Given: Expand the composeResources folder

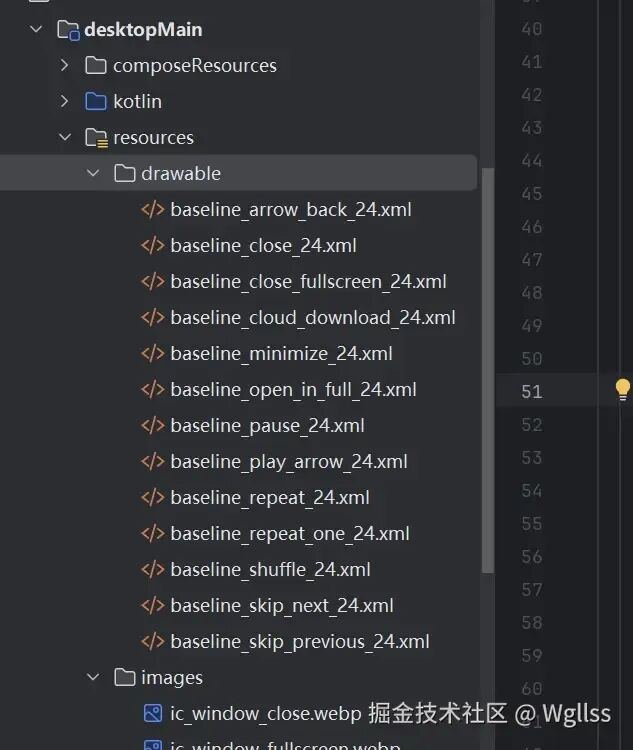Looking at the screenshot, I should (x=65, y=65).
